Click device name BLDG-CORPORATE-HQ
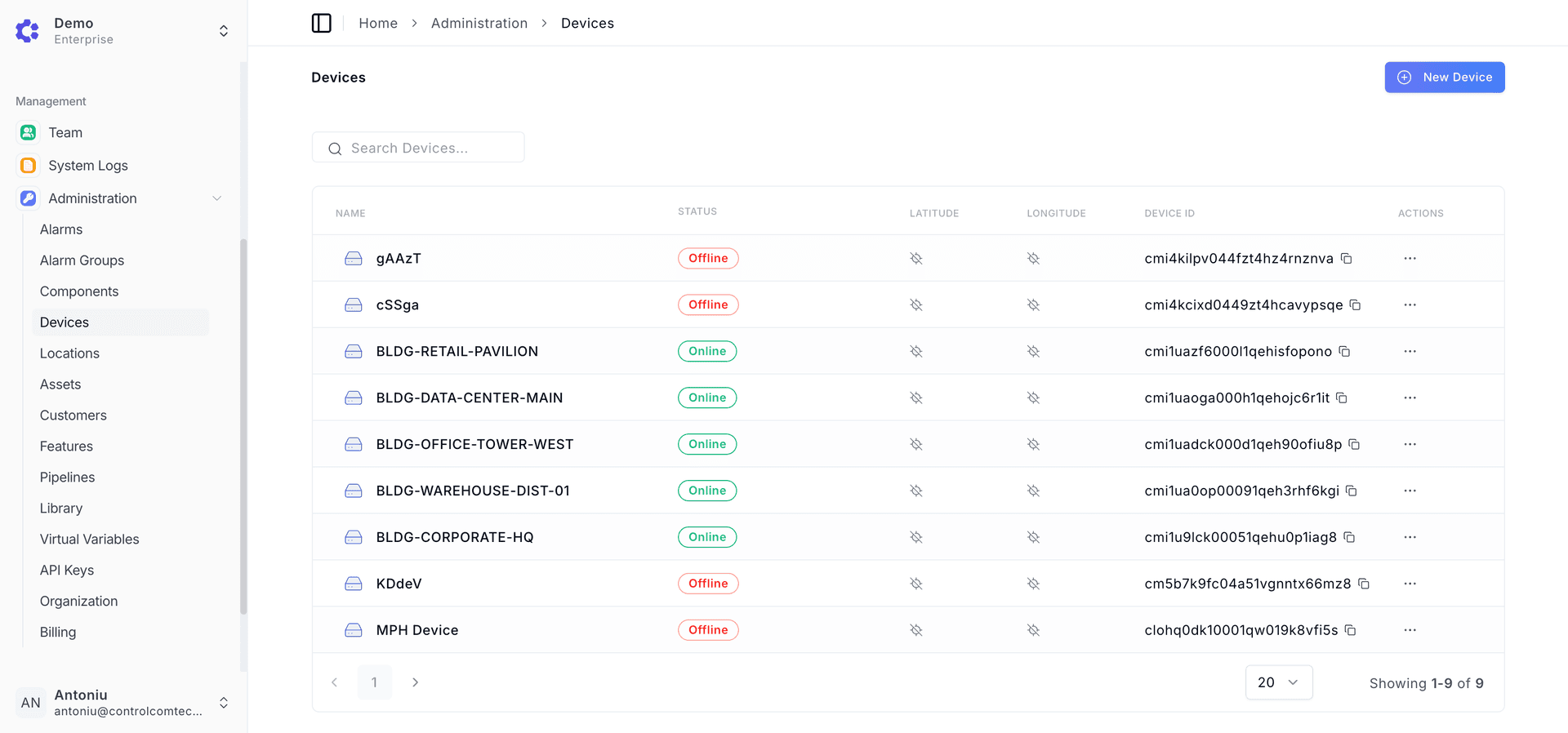Image resolution: width=1568 pixels, height=733 pixels. tap(455, 537)
